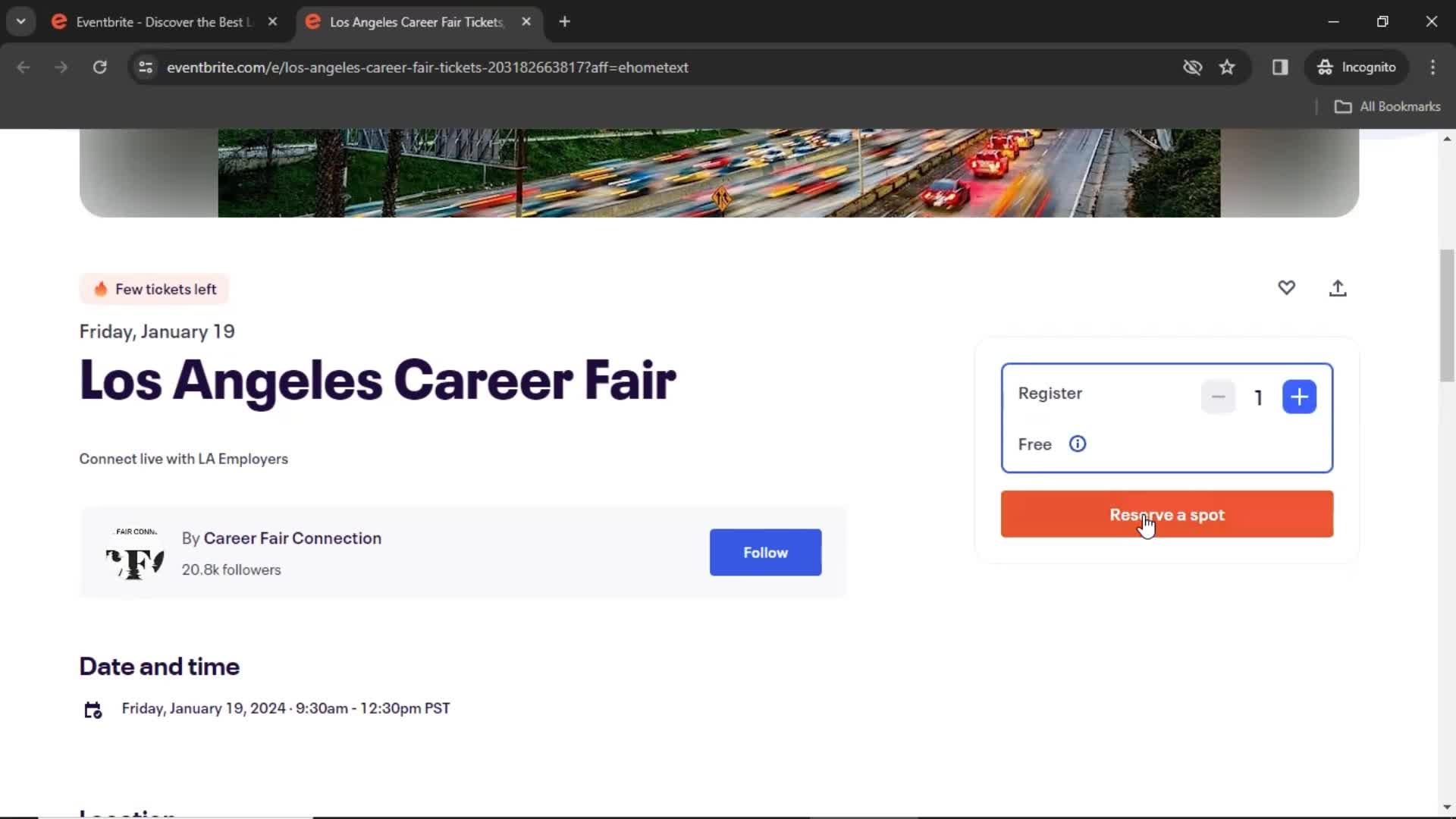Click the browser back navigation arrow

[24, 67]
